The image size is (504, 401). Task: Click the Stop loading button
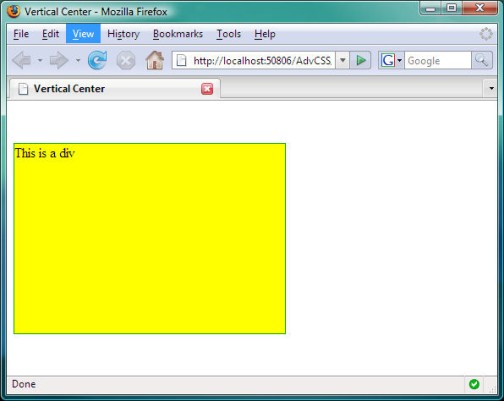[x=126, y=61]
